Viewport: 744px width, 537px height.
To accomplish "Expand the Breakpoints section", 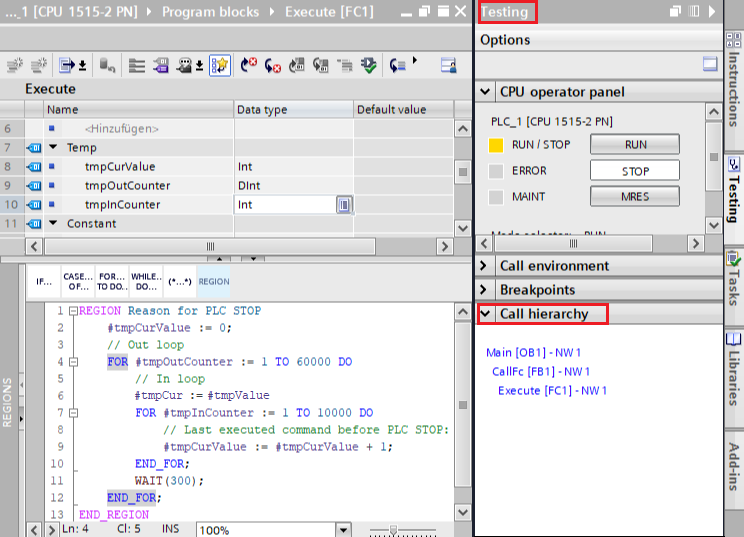I will 484,289.
